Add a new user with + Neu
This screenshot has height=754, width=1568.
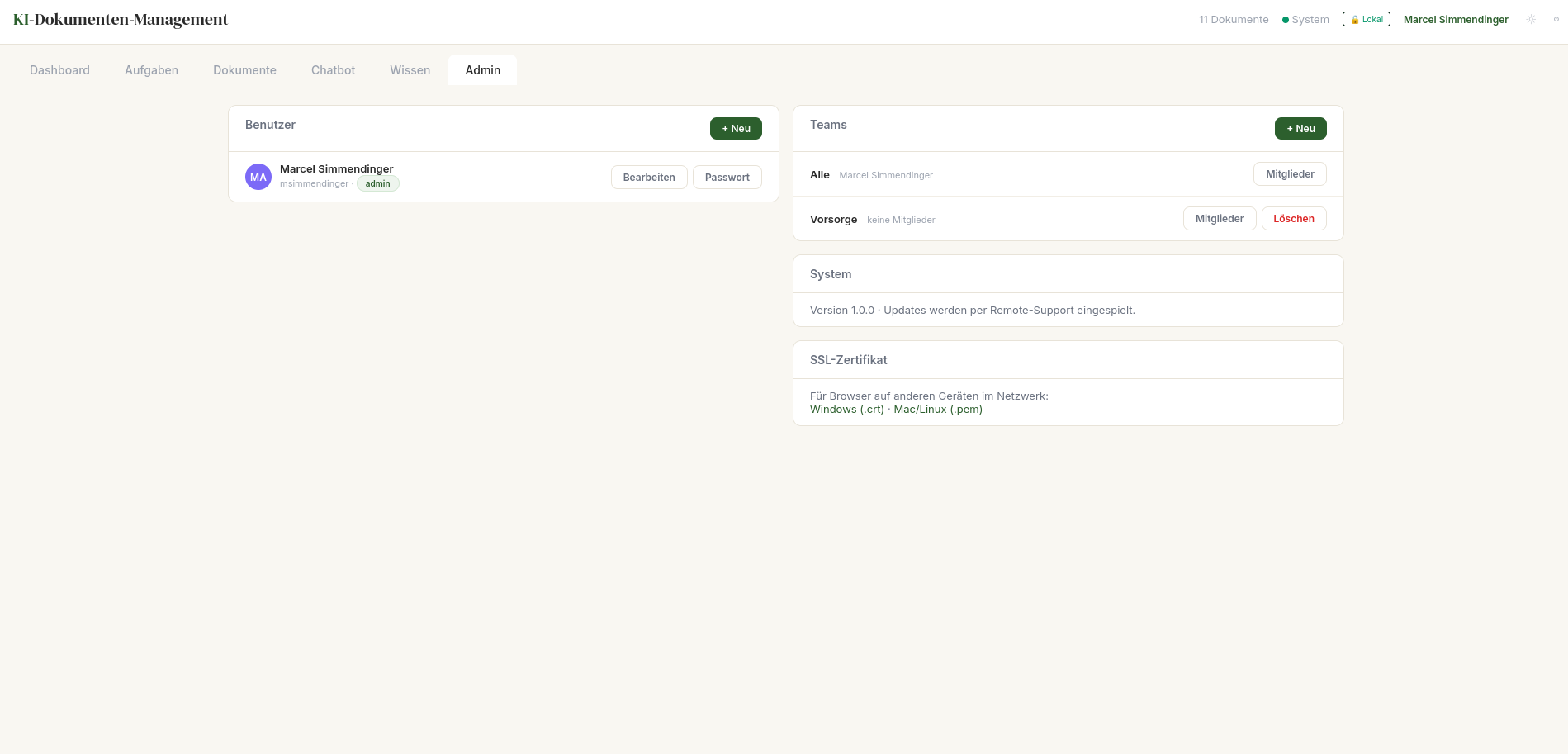[x=736, y=129]
